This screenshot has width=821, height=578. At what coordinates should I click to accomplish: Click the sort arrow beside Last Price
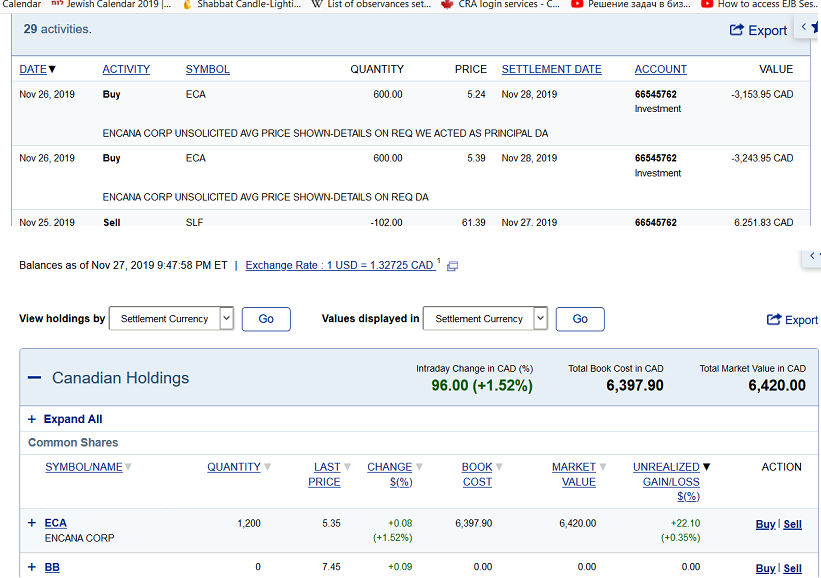347,467
